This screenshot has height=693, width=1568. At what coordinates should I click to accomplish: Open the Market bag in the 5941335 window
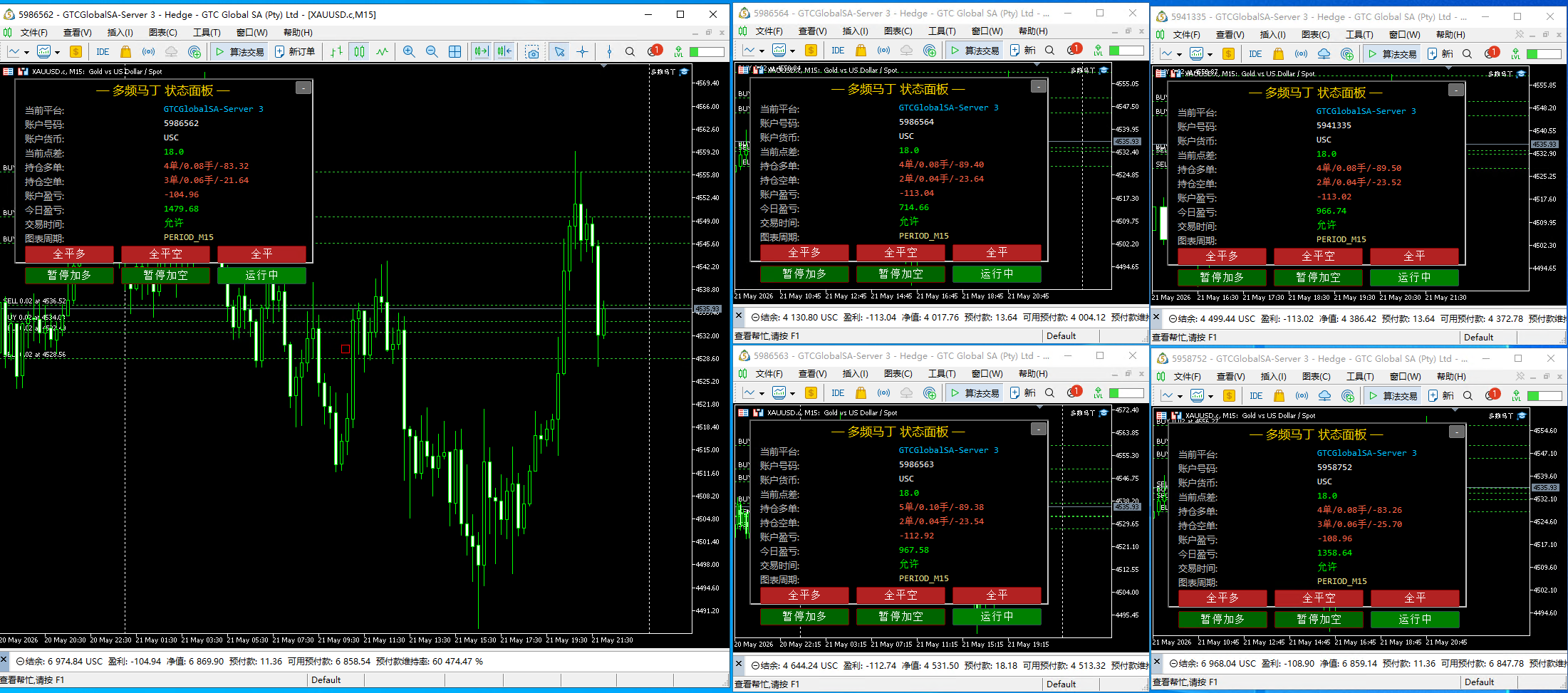click(1278, 54)
